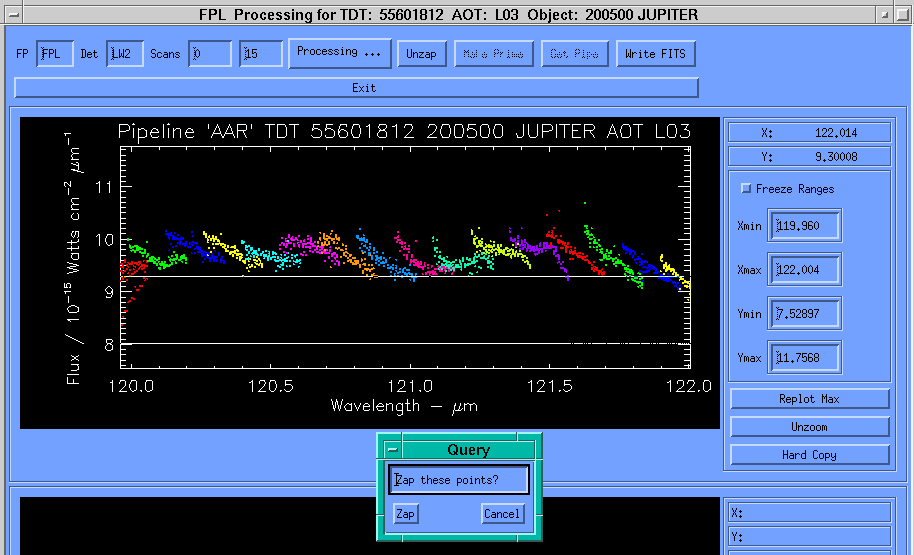Screen dimensions: 914x555
Task: Toggle the Freeze Ranges checkbox
Action: coord(746,189)
